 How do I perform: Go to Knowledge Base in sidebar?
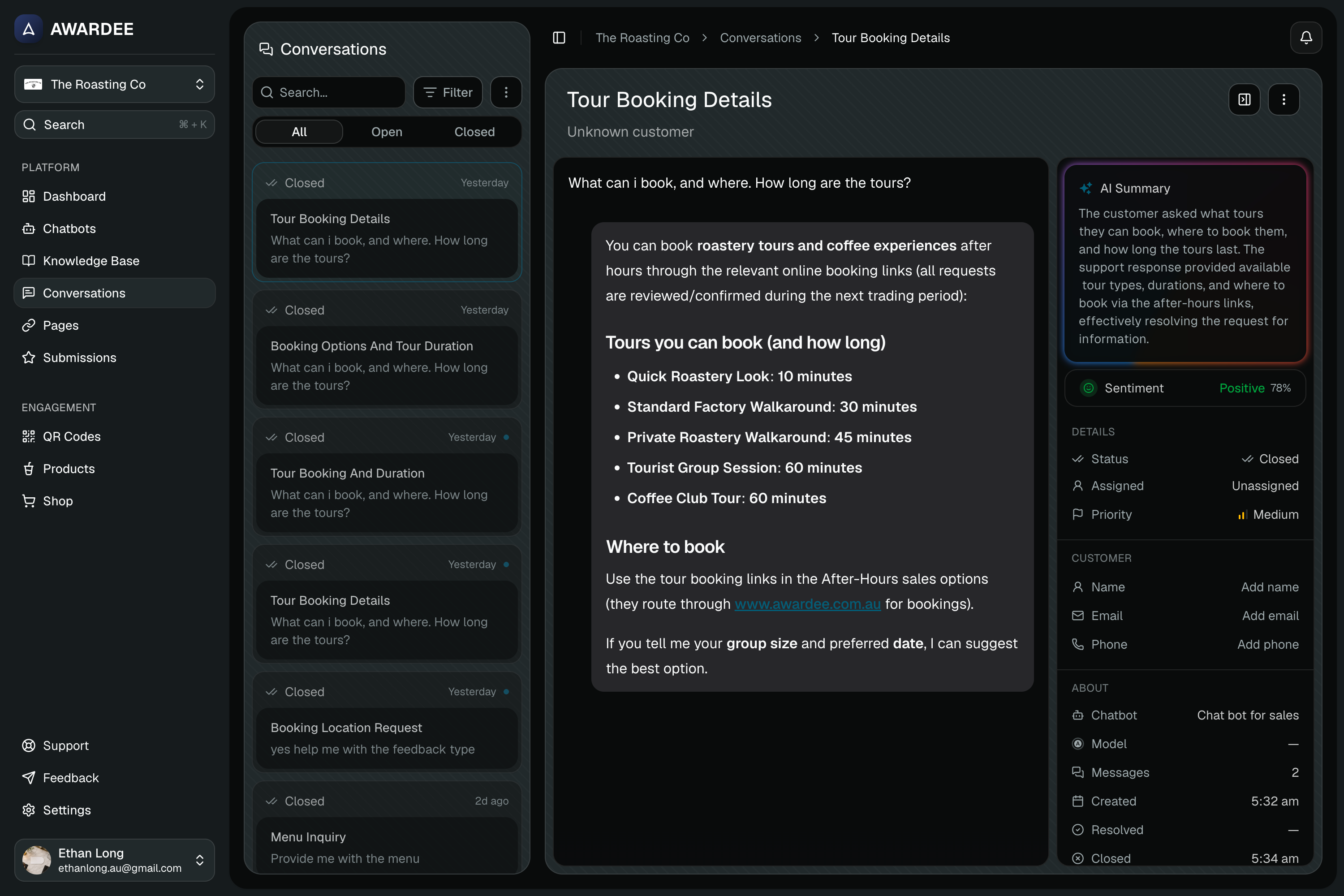coord(114,261)
